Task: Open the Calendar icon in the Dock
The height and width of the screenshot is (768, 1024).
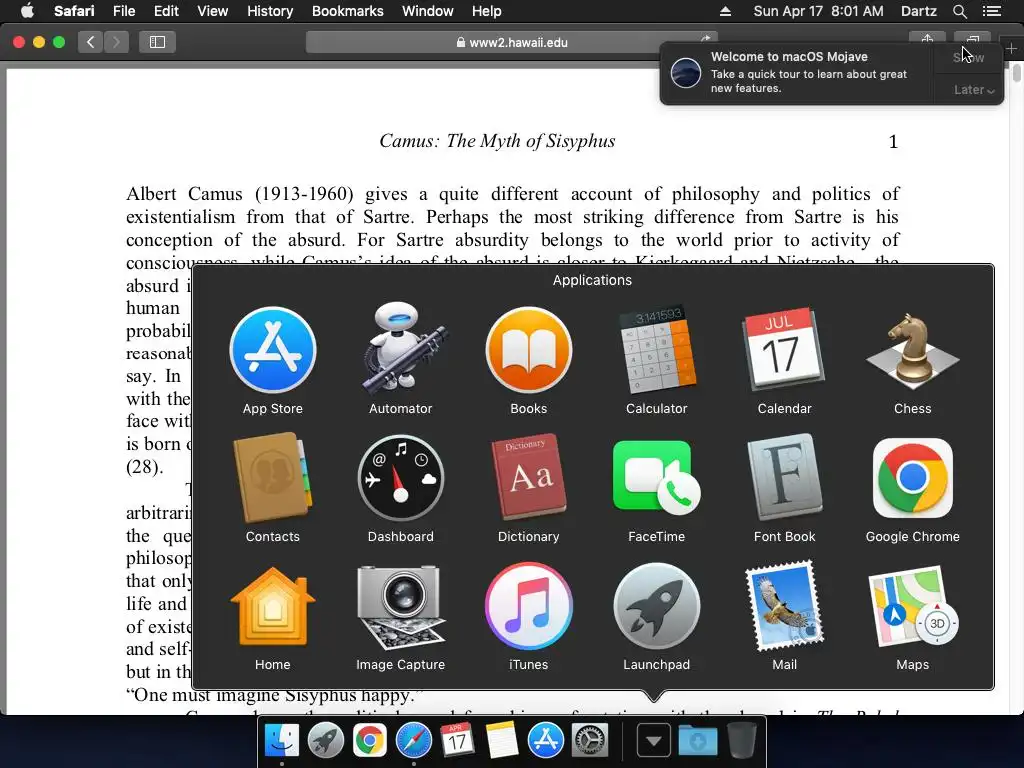Action: pyautogui.click(x=457, y=741)
